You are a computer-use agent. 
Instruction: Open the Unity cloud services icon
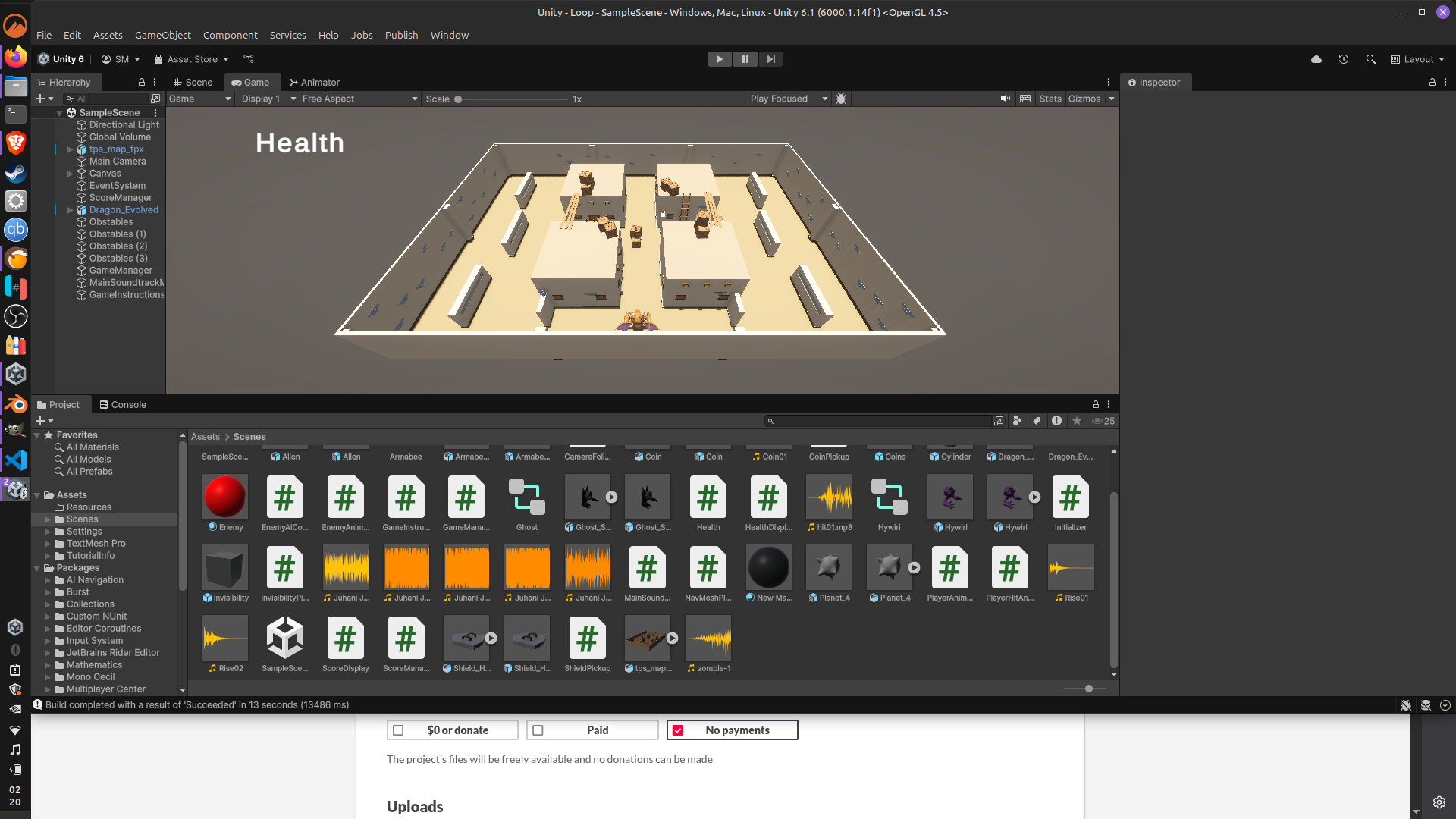point(1316,59)
